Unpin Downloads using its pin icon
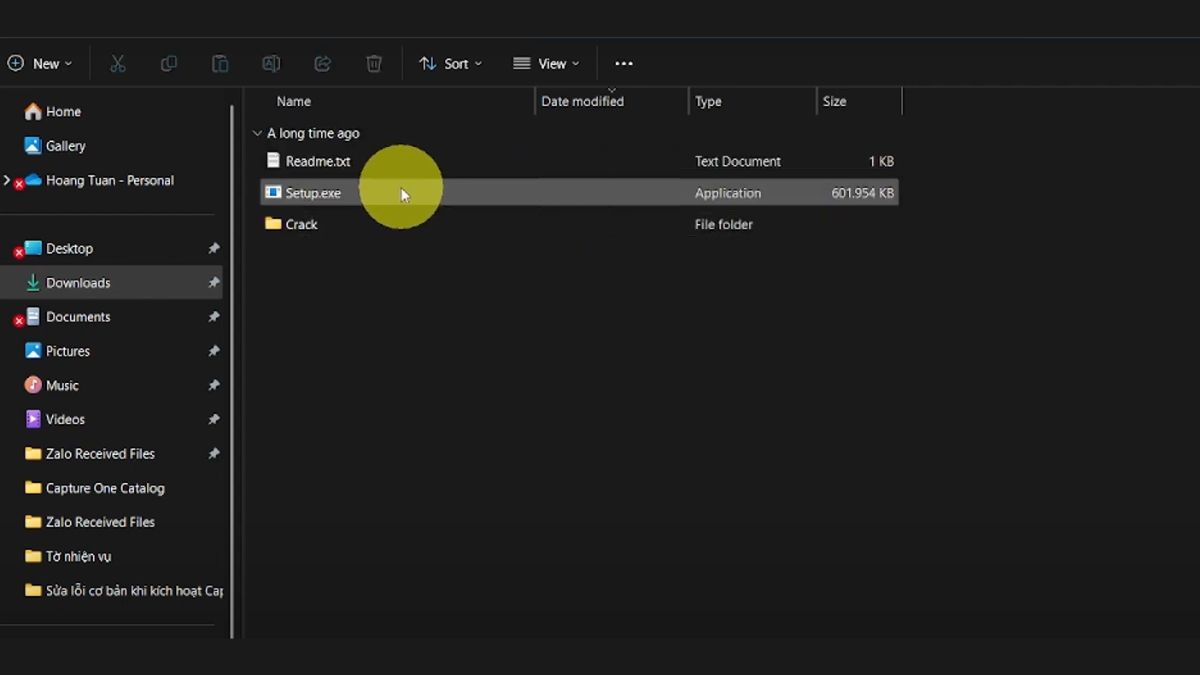 (213, 283)
